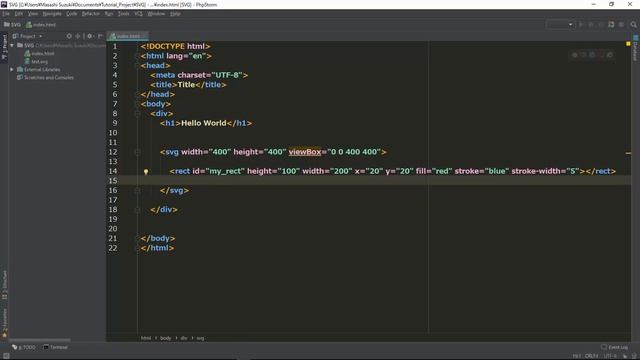Click the DOCTYPE declaration on line 1
This screenshot has width=640, height=360.
point(176,47)
